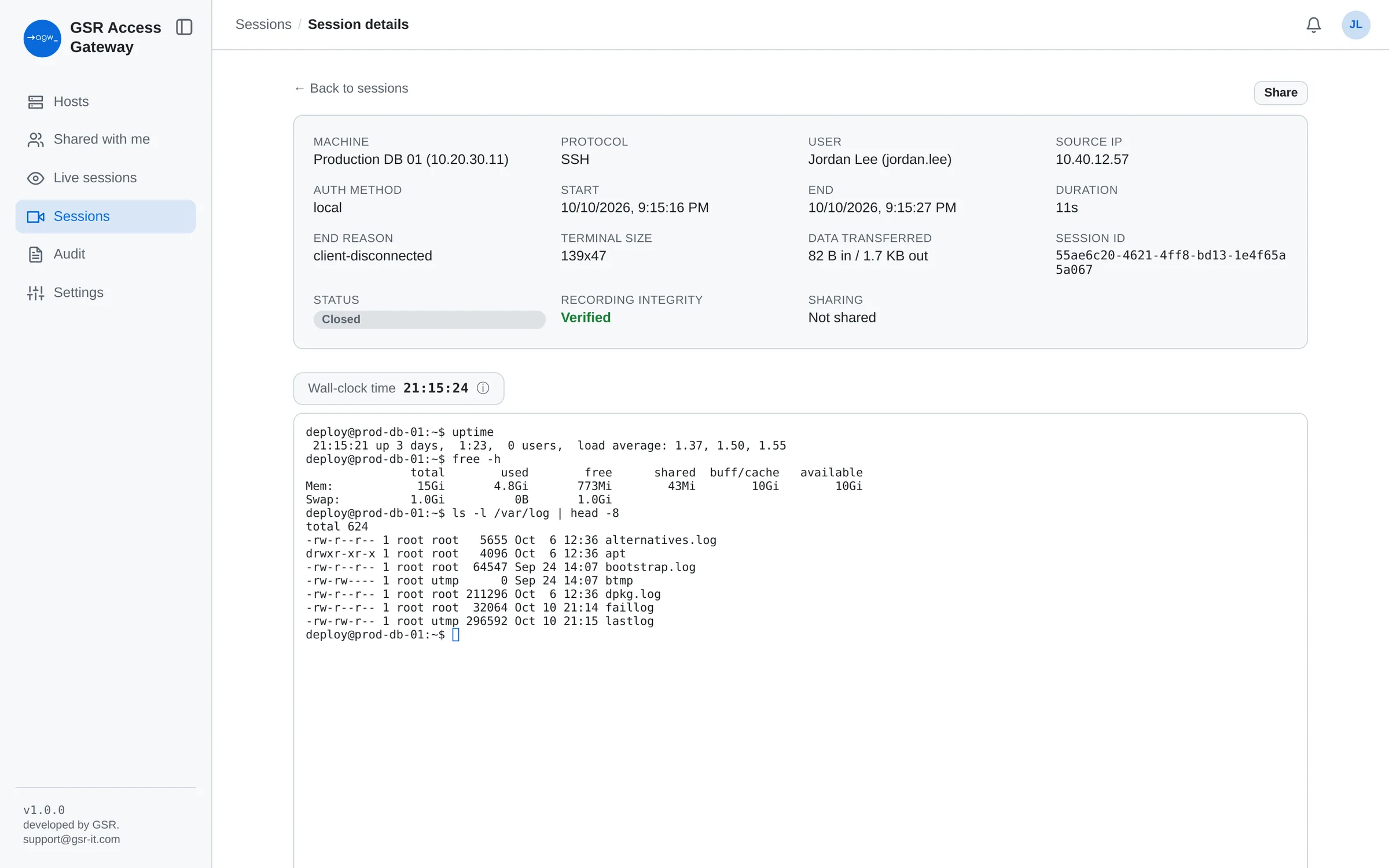Screen dimensions: 1389x868
Task: Open the Hosts page
Action: (105, 102)
